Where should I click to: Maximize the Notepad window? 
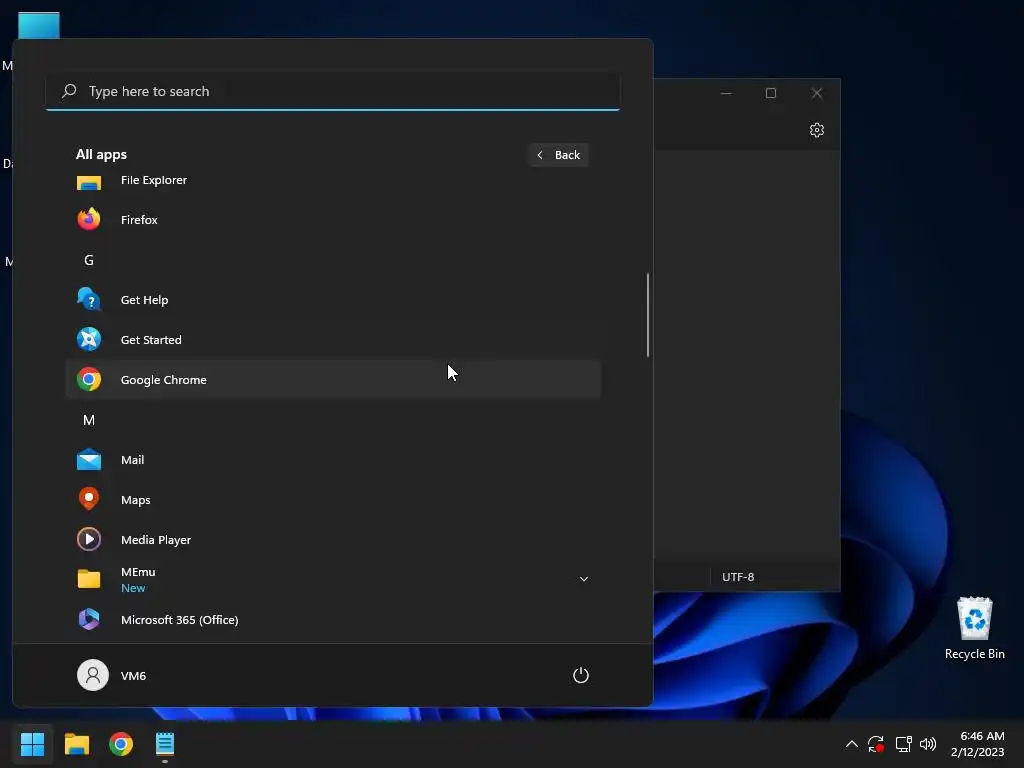(771, 93)
